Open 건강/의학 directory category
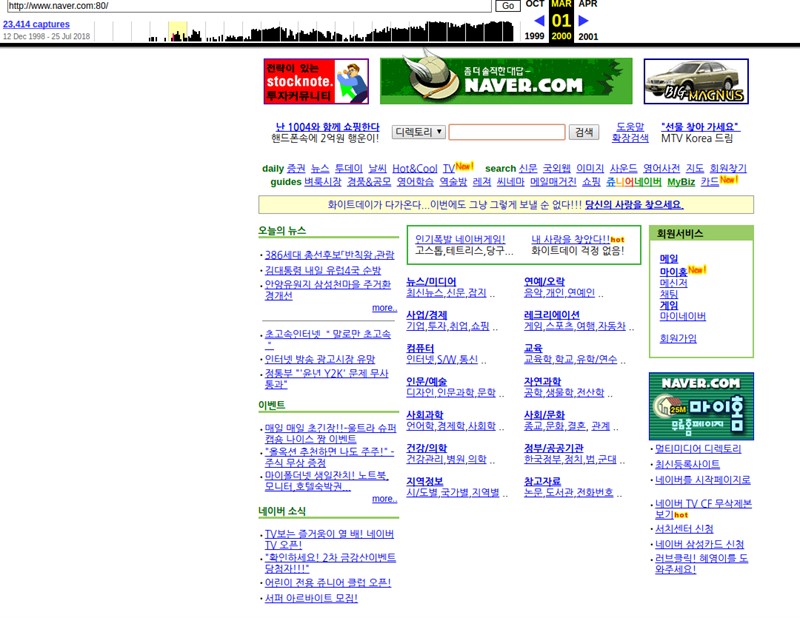Image resolution: width=800 pixels, height=618 pixels. point(427,448)
